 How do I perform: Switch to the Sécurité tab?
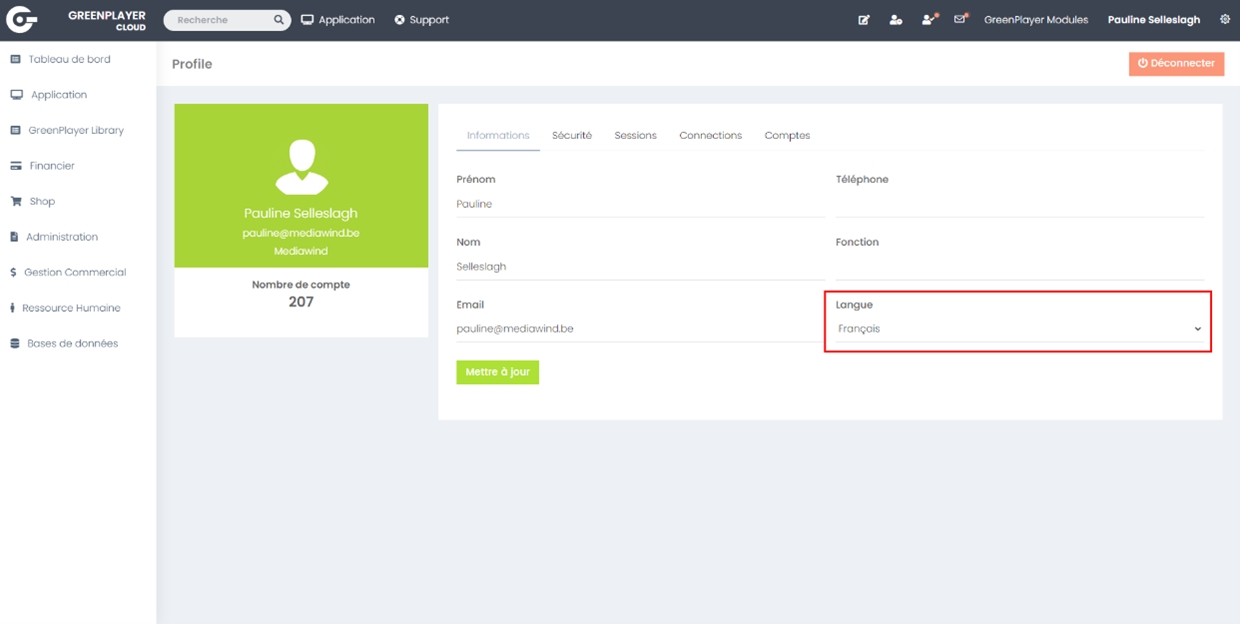(x=572, y=136)
